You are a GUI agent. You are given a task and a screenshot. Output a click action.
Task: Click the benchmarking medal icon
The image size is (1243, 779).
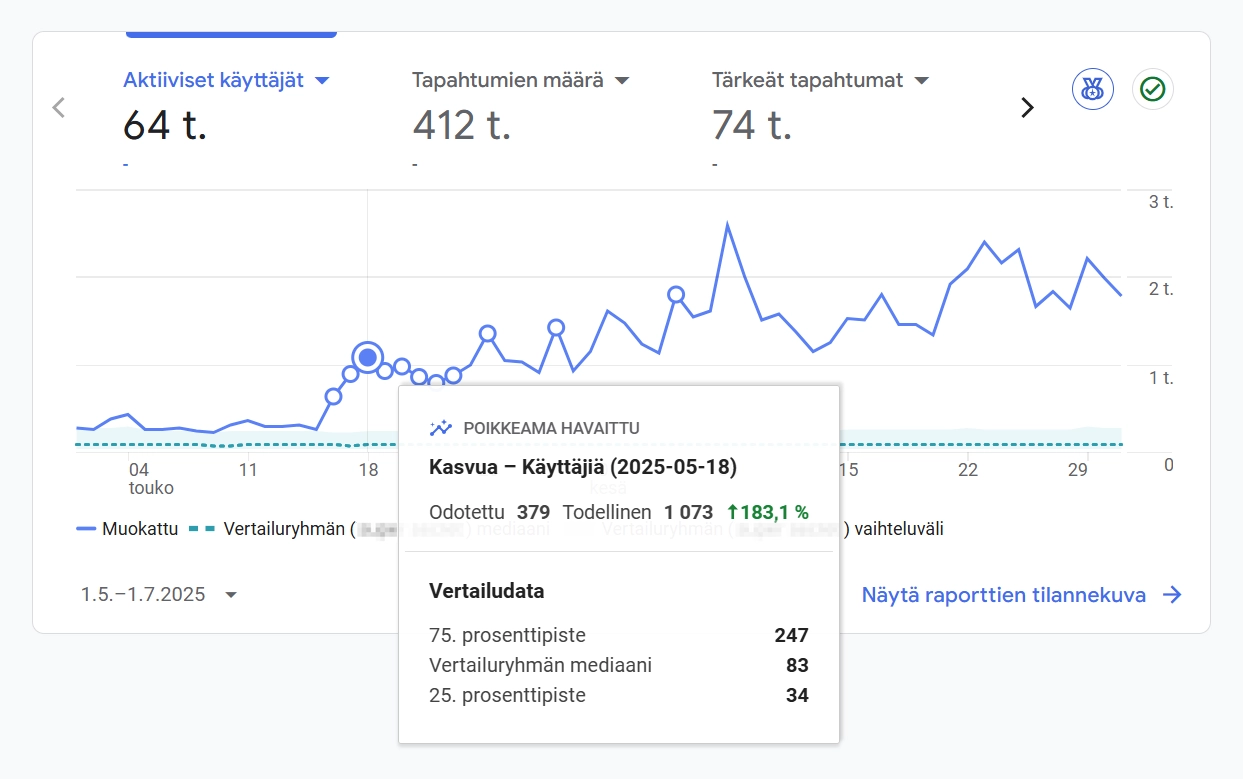(x=1092, y=89)
